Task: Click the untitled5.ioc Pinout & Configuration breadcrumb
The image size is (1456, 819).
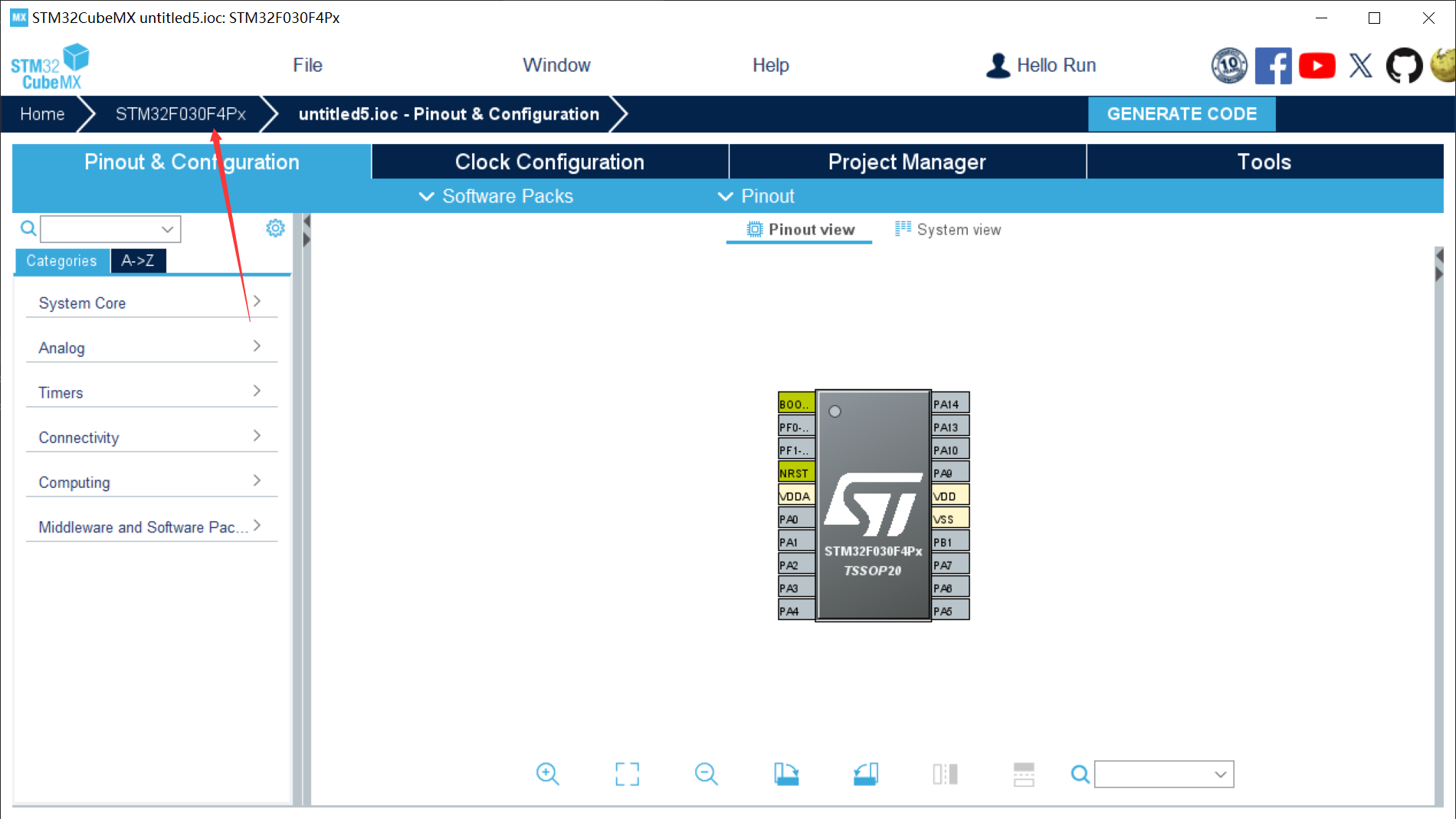Action: (449, 114)
